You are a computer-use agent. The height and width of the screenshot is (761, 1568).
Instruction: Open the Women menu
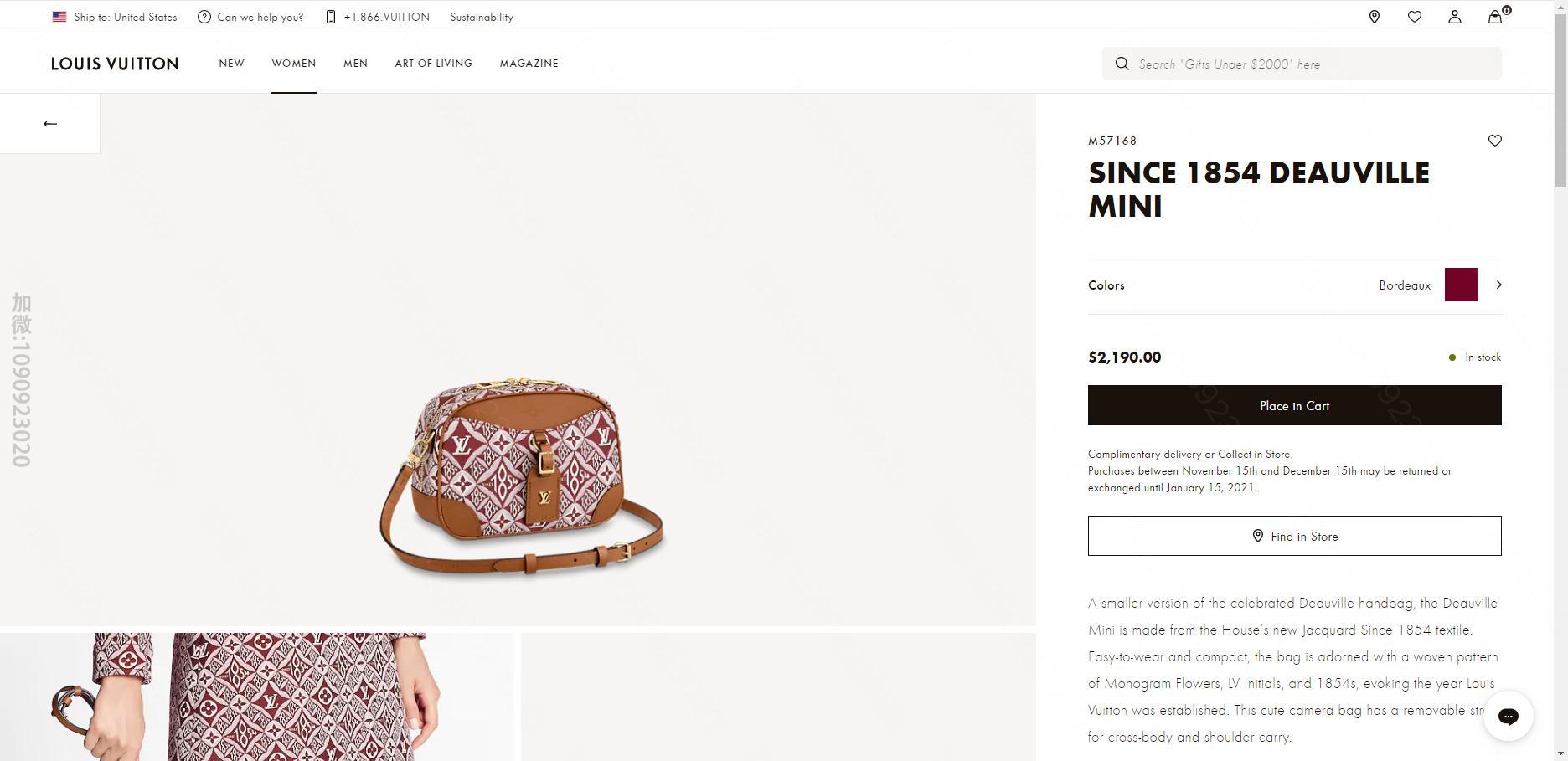point(293,64)
